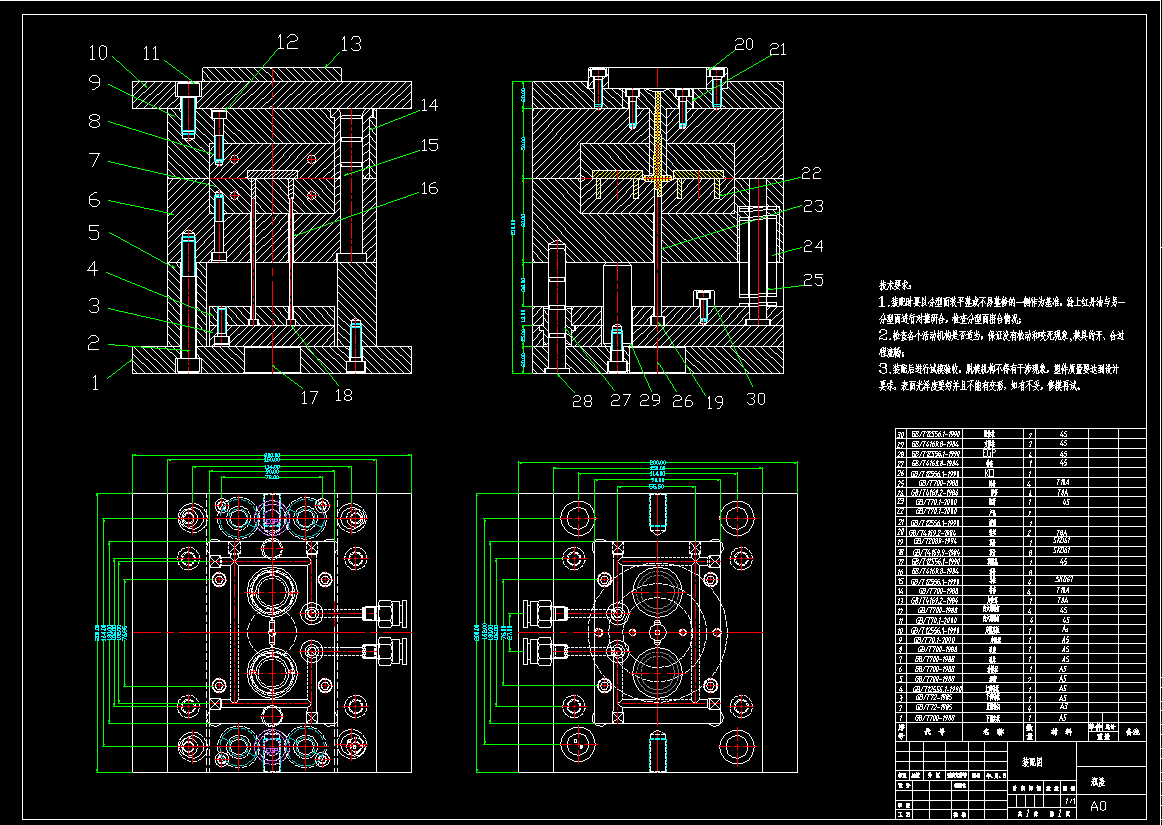This screenshot has width=1162, height=825.
Task: Select leader callout number 26
Action: pyautogui.click(x=683, y=402)
